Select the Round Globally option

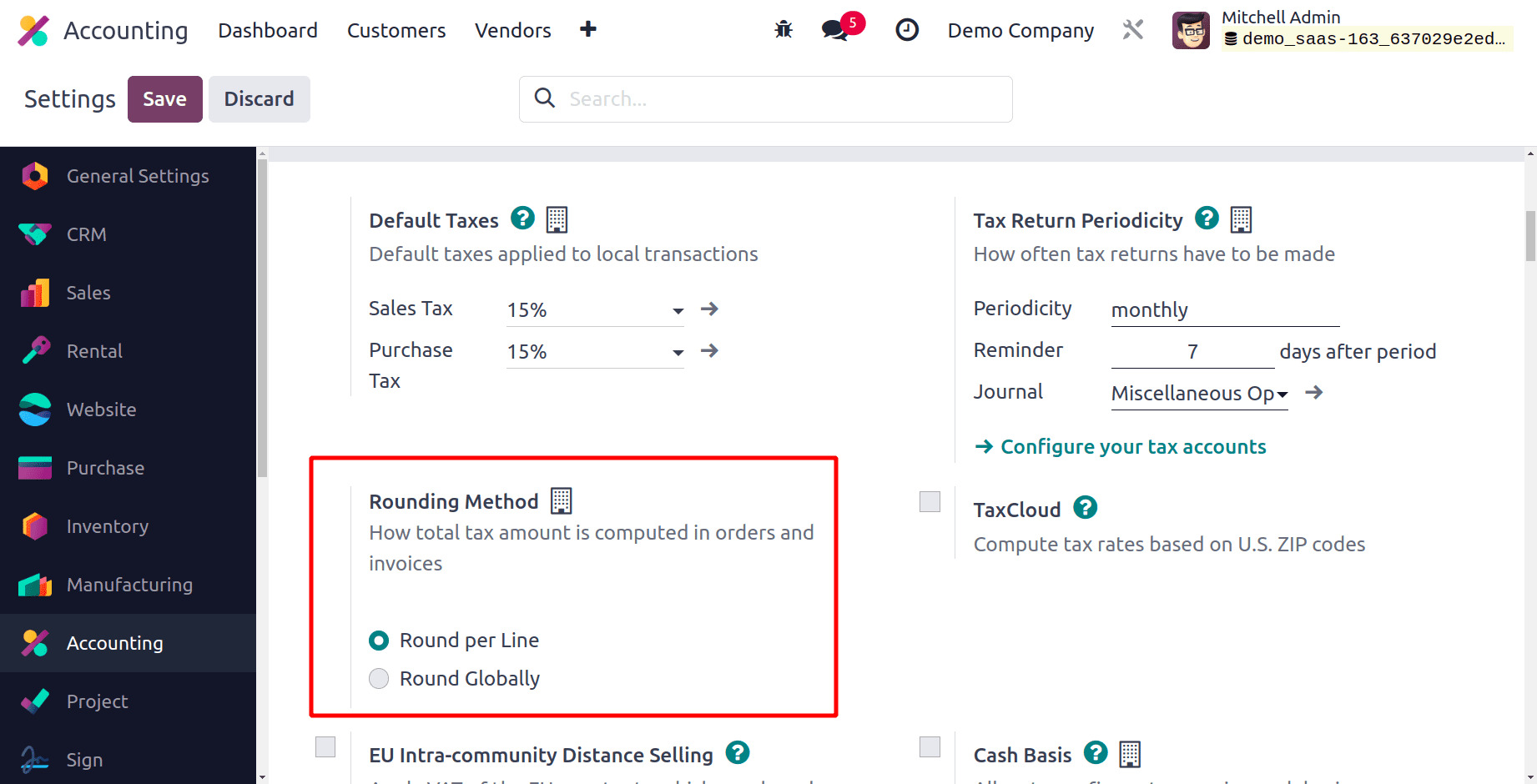379,679
